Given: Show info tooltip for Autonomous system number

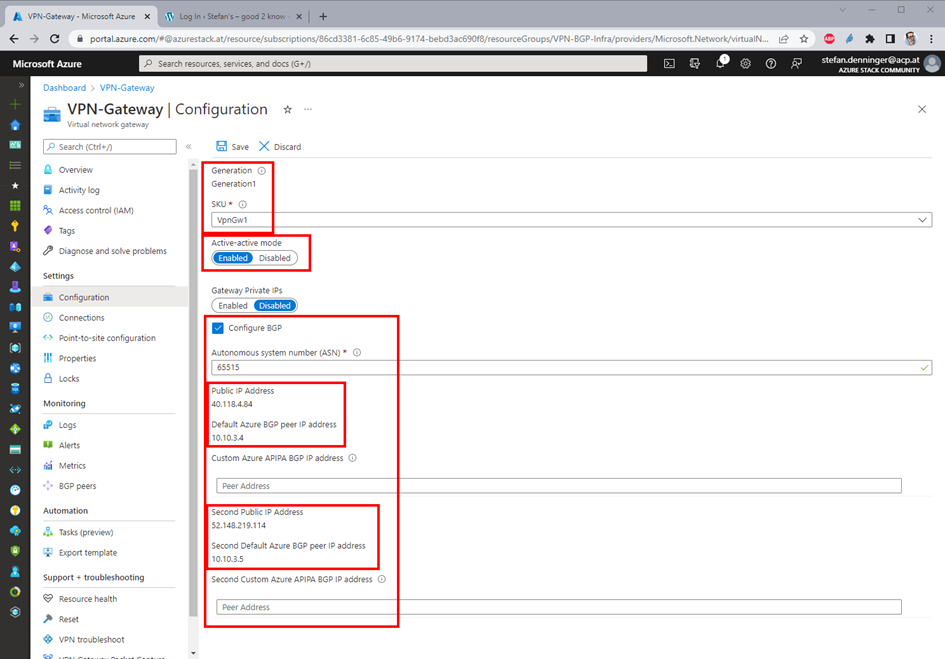Looking at the screenshot, I should pos(357,353).
